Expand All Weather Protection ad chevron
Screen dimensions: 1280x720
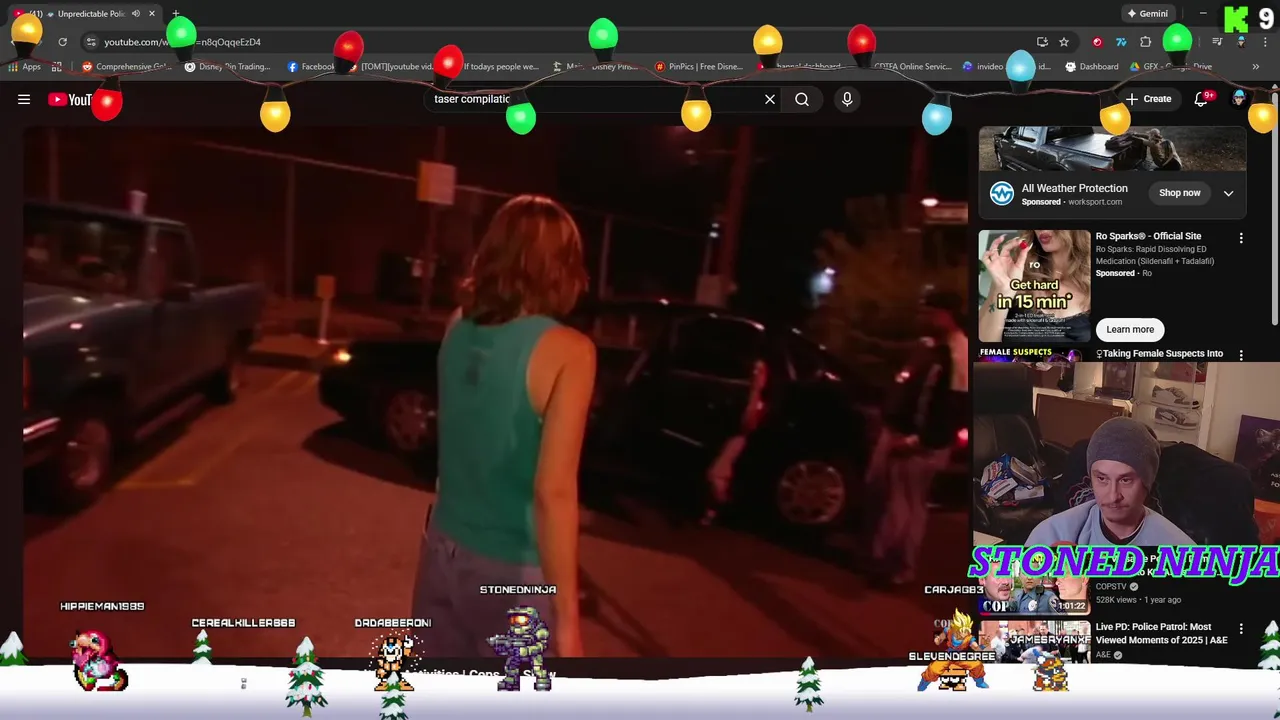click(1228, 193)
